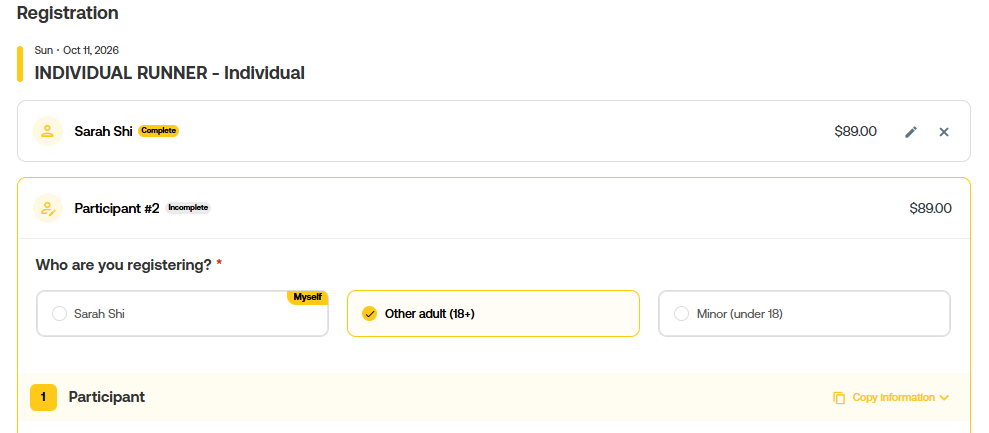Select the Other adult (18+) option
The height and width of the screenshot is (433, 989).
[370, 314]
